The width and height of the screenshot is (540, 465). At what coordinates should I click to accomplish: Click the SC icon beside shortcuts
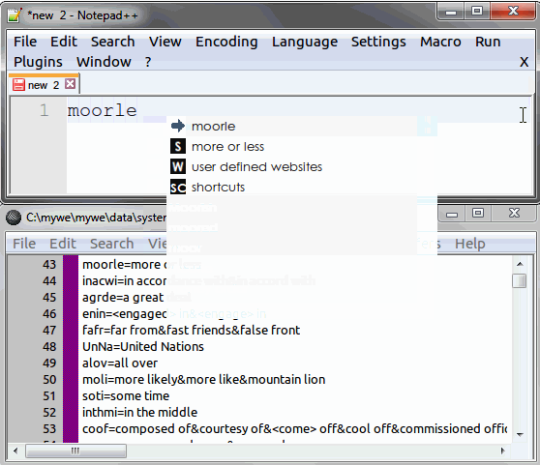178,187
